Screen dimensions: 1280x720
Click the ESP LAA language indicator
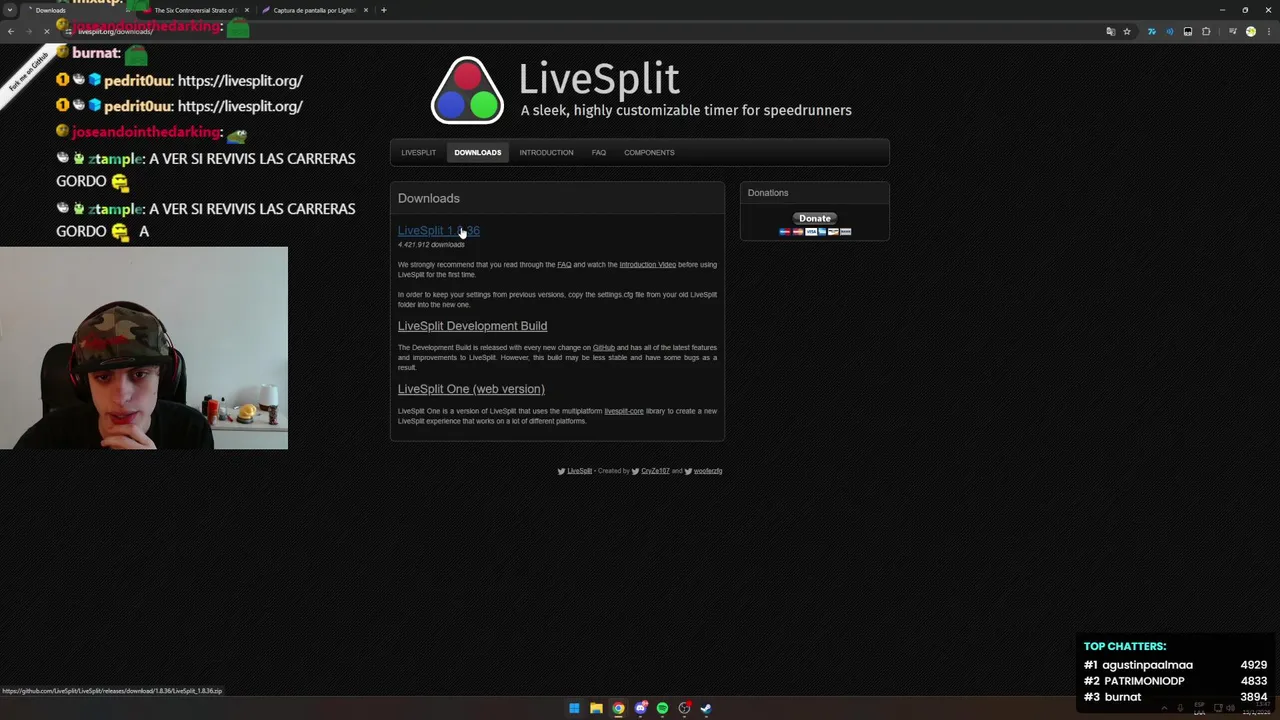1200,708
